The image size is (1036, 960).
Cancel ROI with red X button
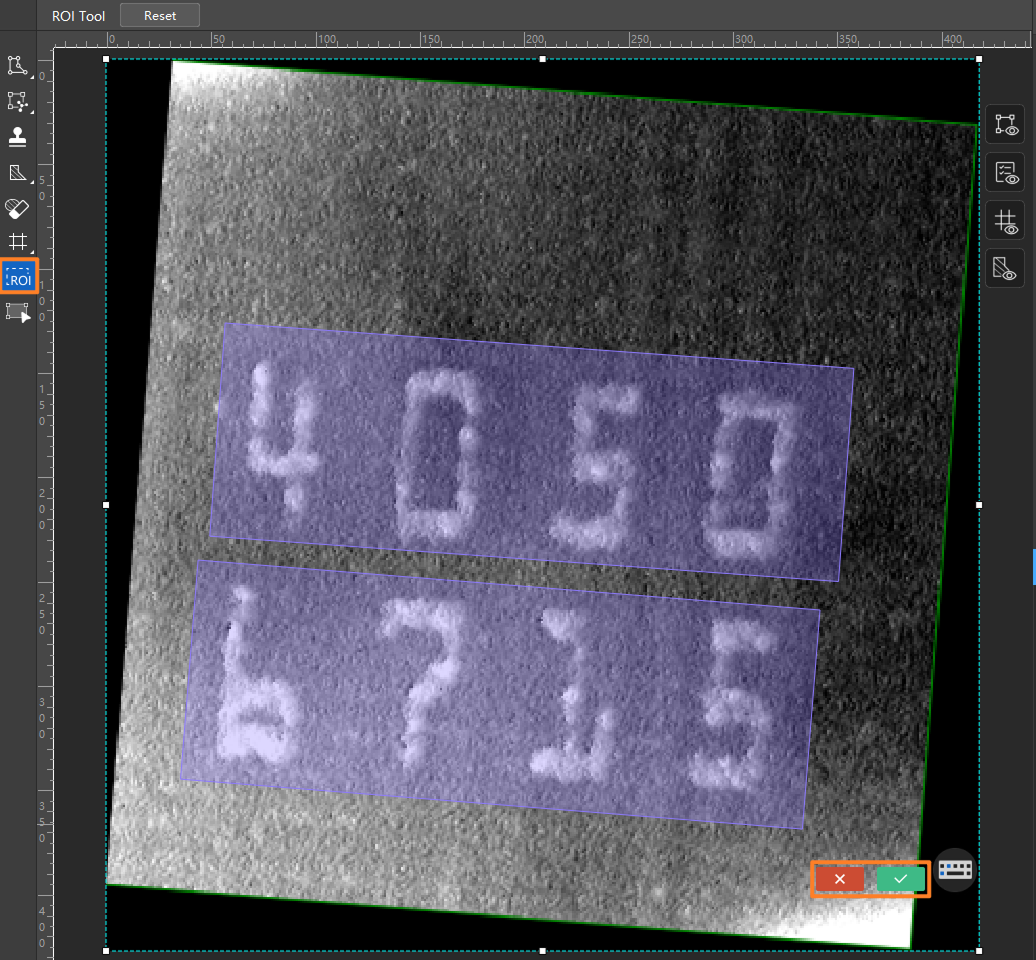[840, 879]
